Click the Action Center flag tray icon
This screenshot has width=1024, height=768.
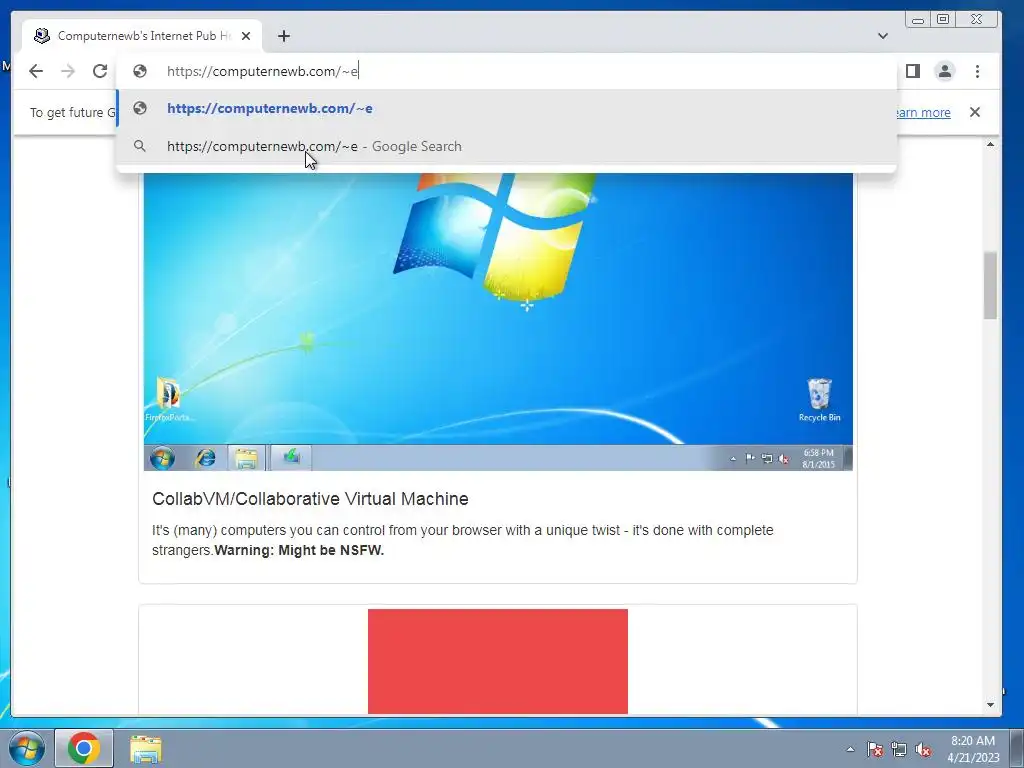(875, 749)
